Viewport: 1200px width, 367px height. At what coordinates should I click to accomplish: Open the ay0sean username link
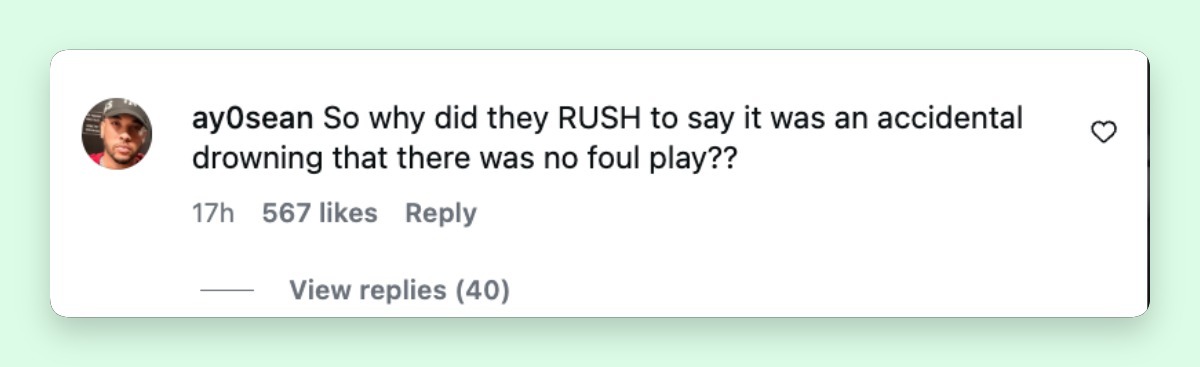pos(252,118)
